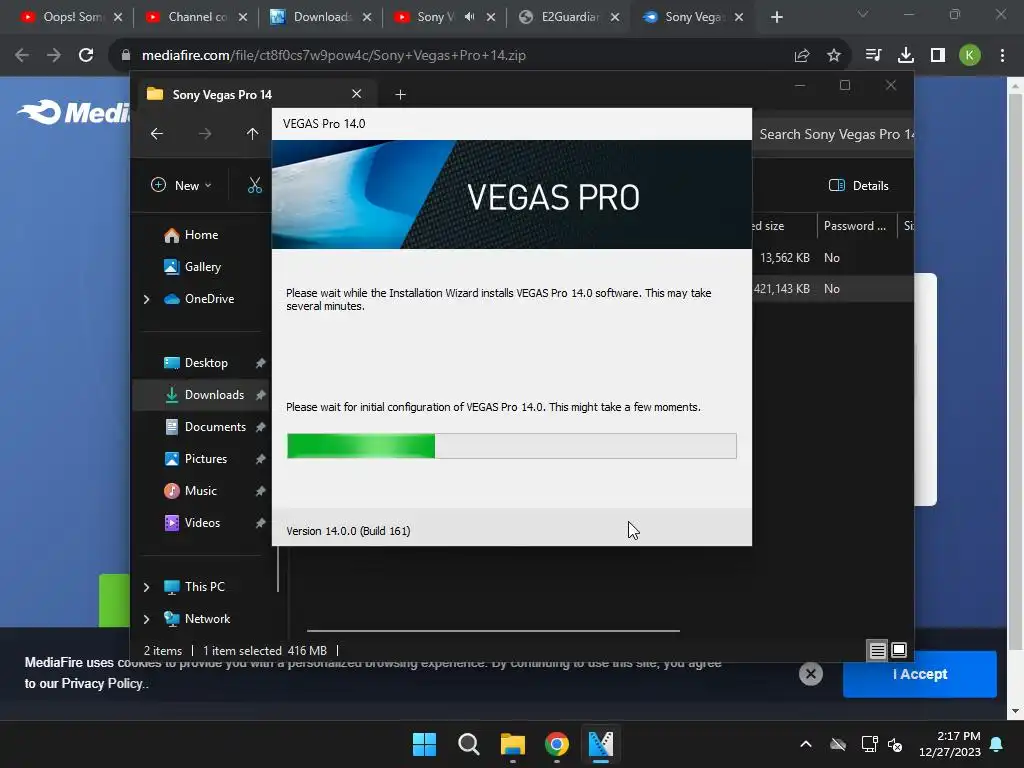Screen dimensions: 1024x768
Task: Open File Explorer from the taskbar
Action: point(513,744)
